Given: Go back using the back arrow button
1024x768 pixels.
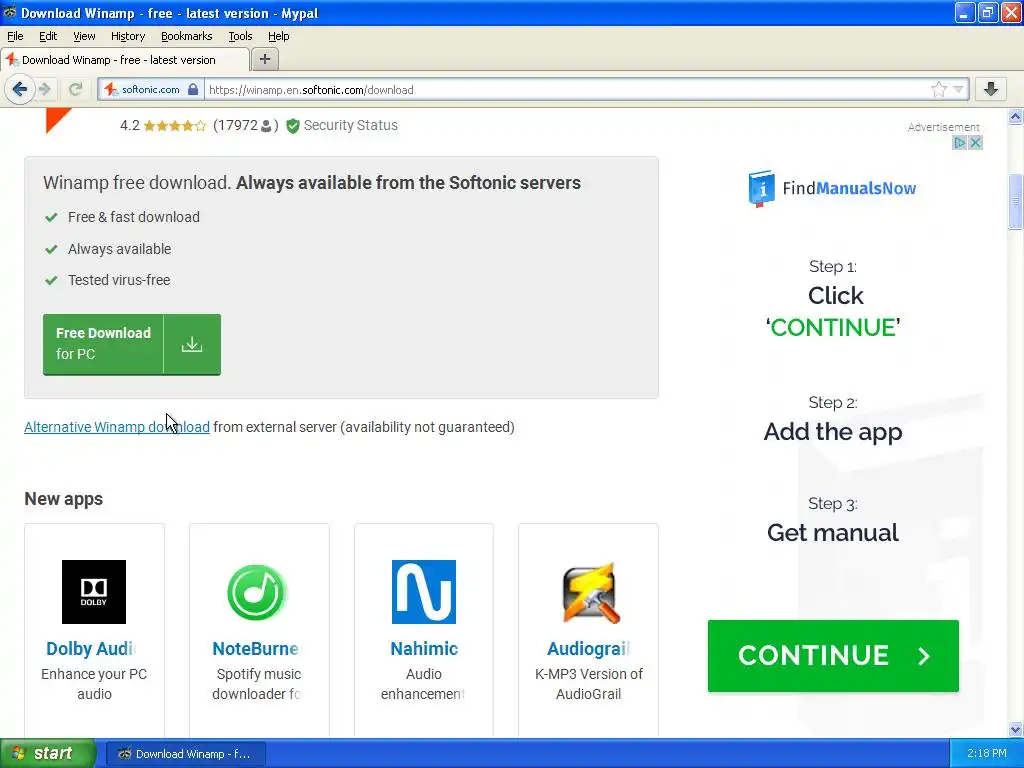Looking at the screenshot, I should pyautogui.click(x=19, y=89).
